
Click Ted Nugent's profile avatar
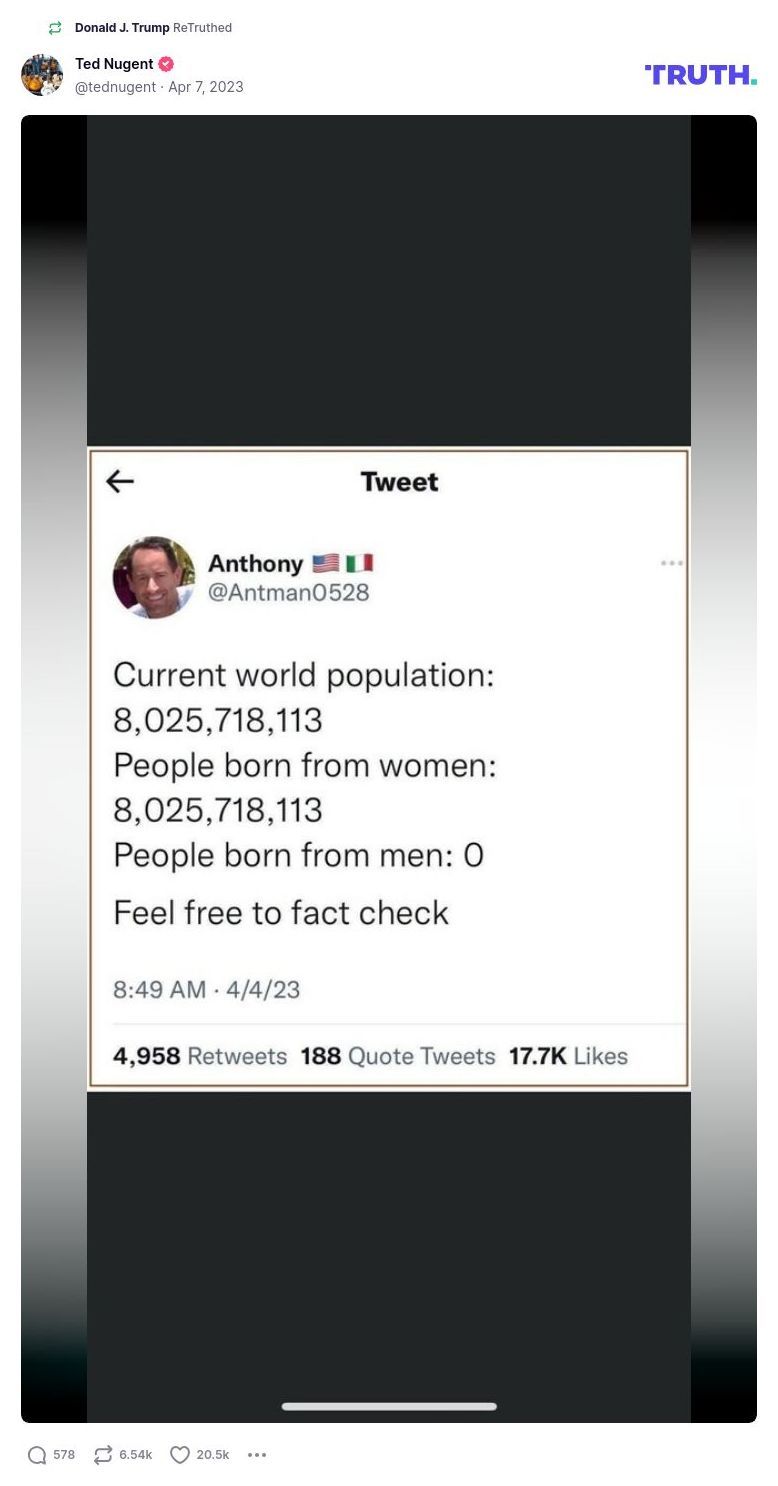coord(41,74)
